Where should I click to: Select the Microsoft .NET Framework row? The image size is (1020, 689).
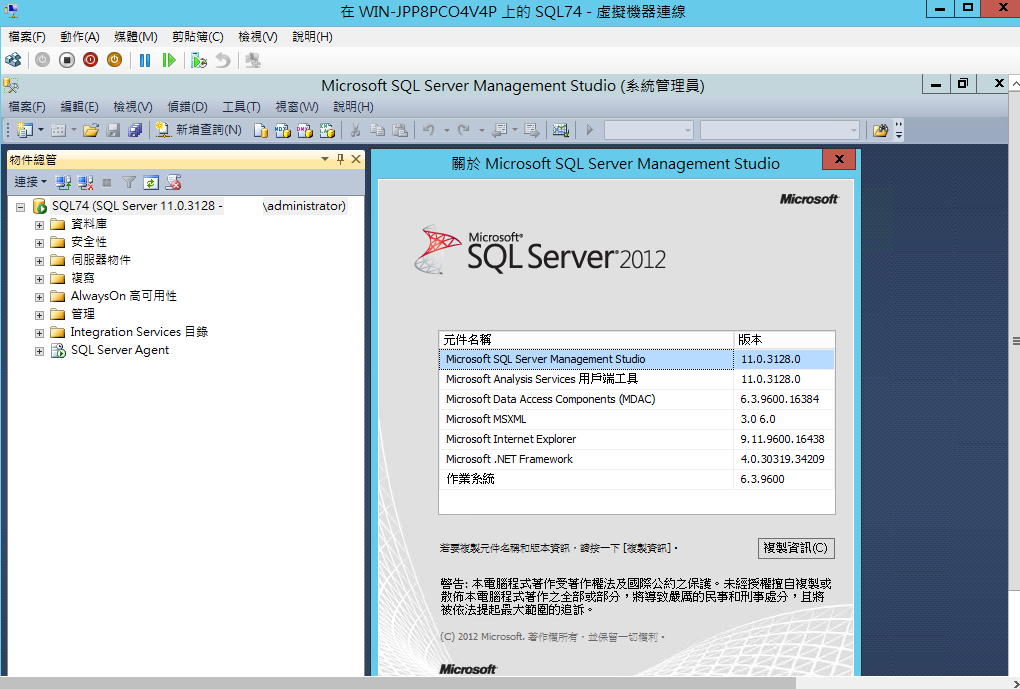pos(636,459)
